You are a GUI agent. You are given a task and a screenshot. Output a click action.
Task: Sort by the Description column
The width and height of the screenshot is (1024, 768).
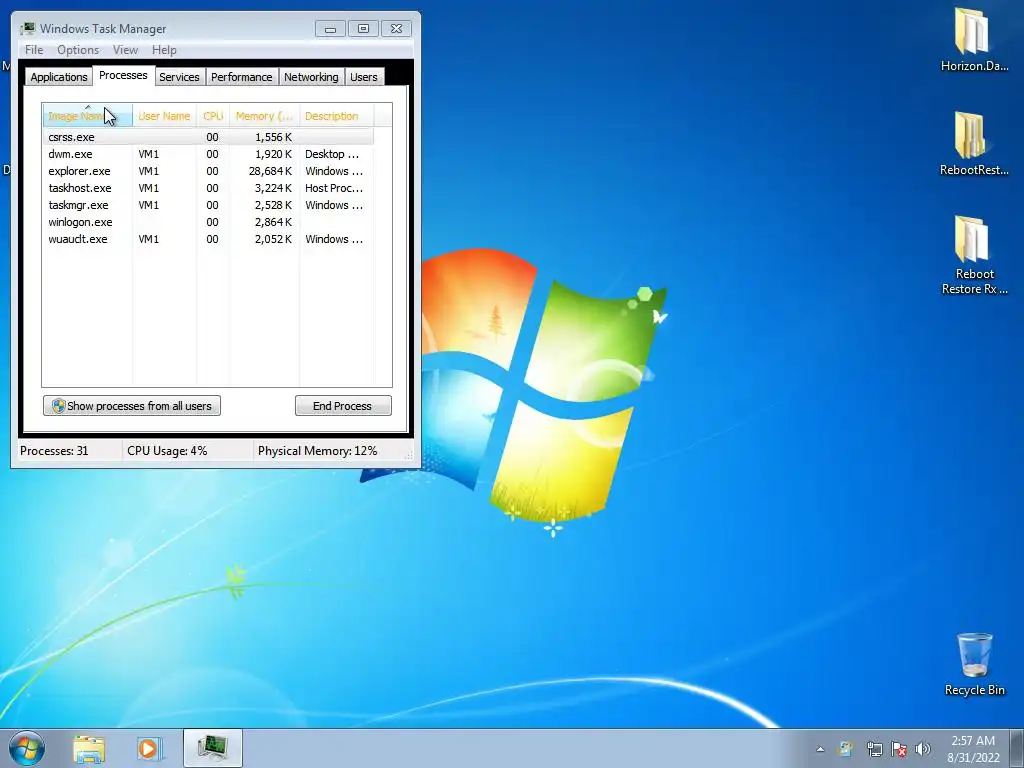coord(336,116)
